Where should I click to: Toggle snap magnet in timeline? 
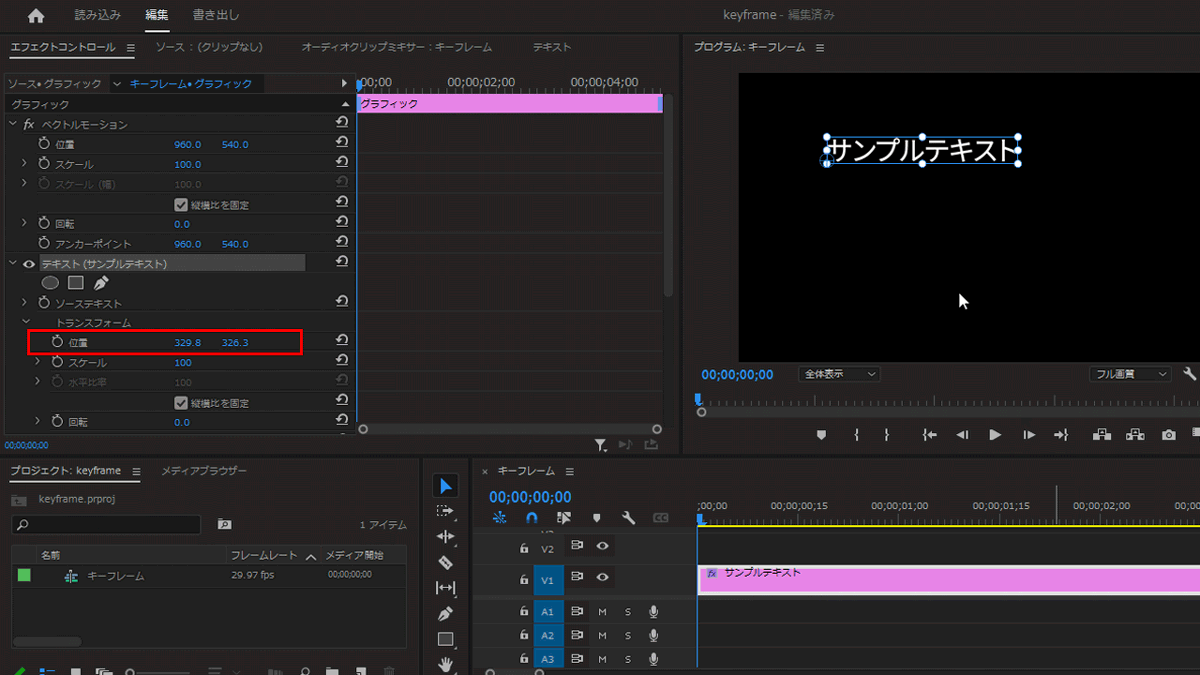532,518
